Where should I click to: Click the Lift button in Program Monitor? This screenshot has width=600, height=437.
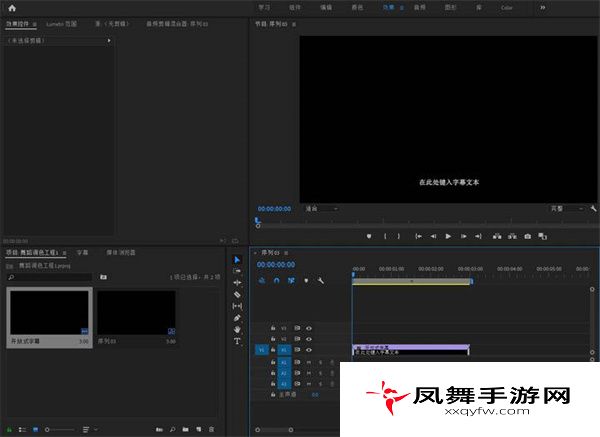497,236
